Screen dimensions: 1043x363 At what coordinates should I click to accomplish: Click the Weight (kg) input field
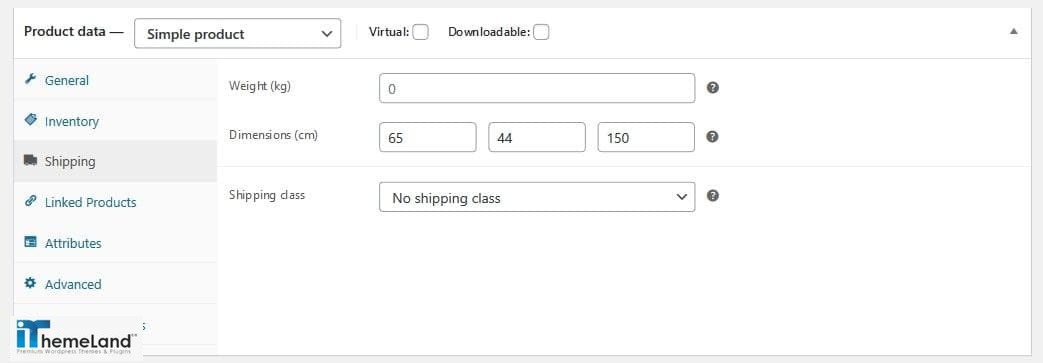(537, 88)
